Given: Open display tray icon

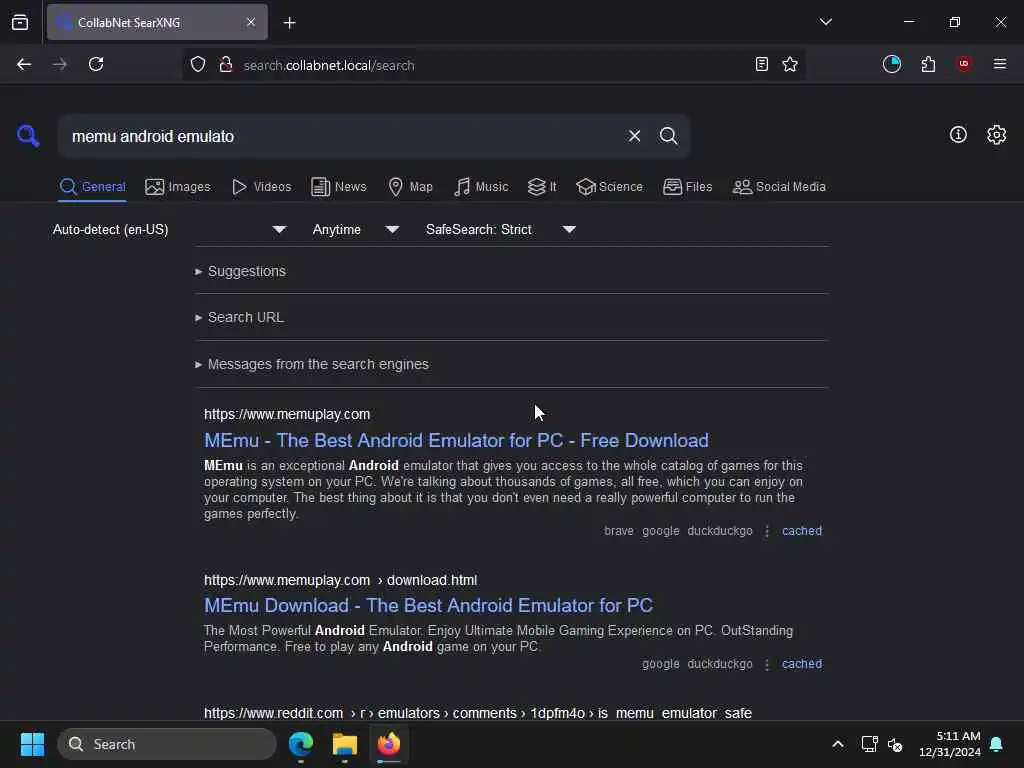Looking at the screenshot, I should click(x=869, y=744).
